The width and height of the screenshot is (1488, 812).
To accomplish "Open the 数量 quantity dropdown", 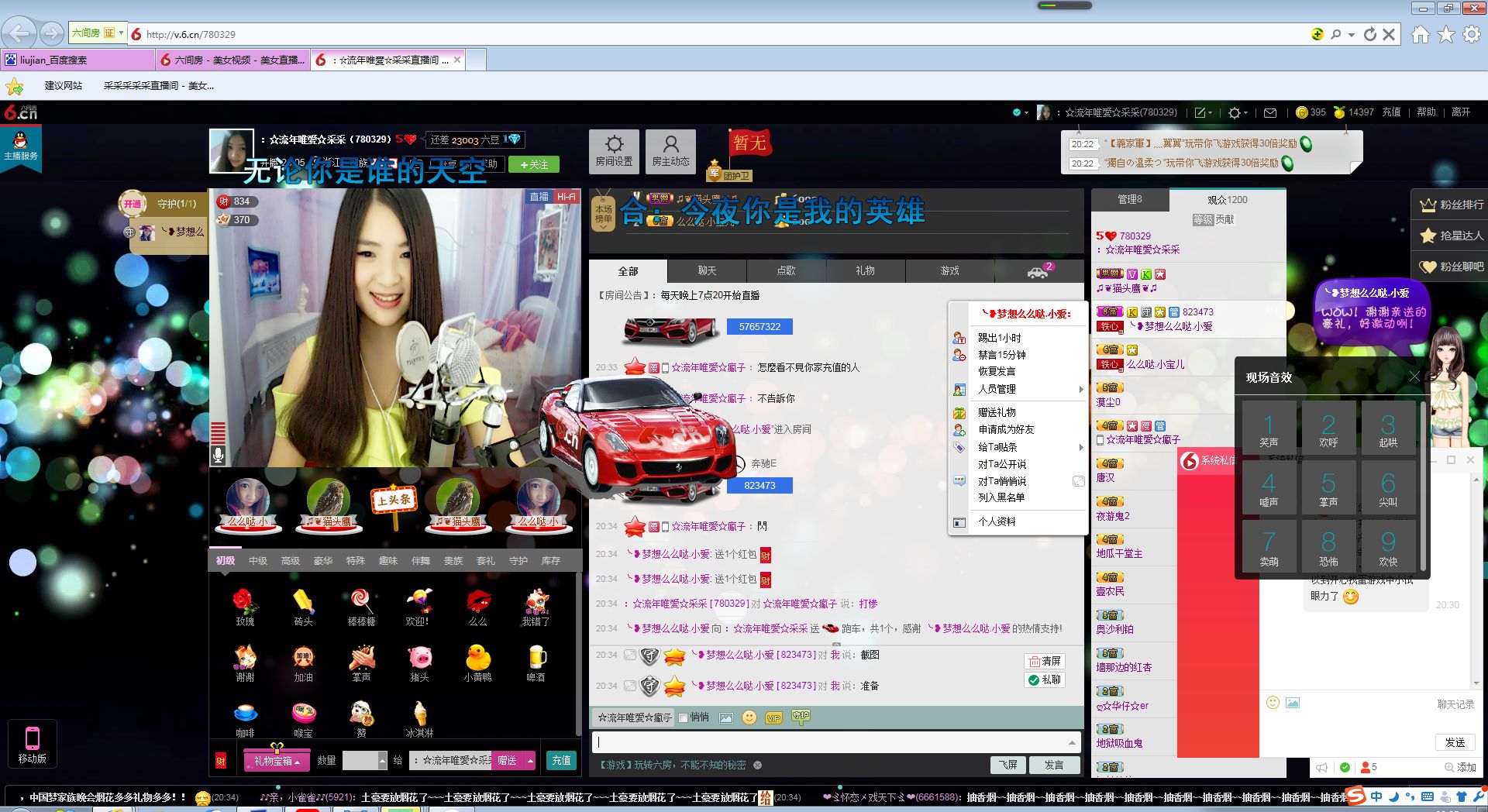I will click(382, 761).
